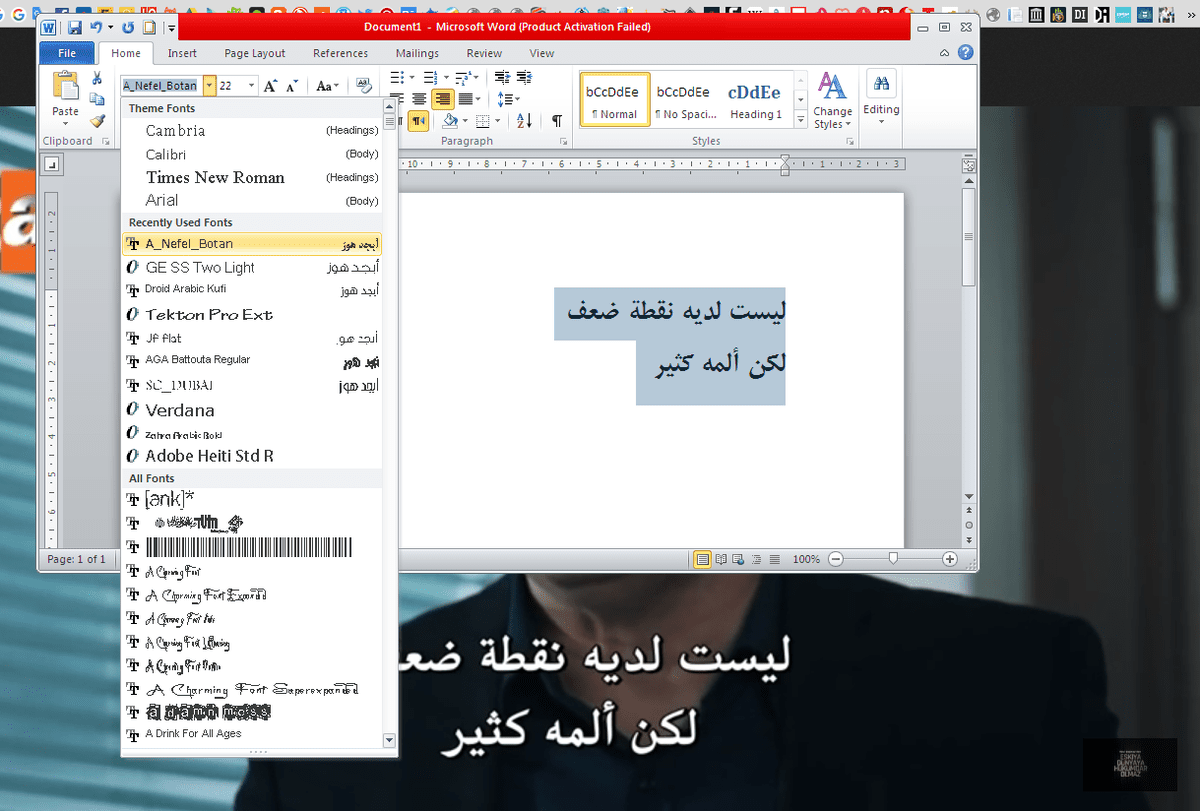Click the Grow Font icon

(x=270, y=86)
